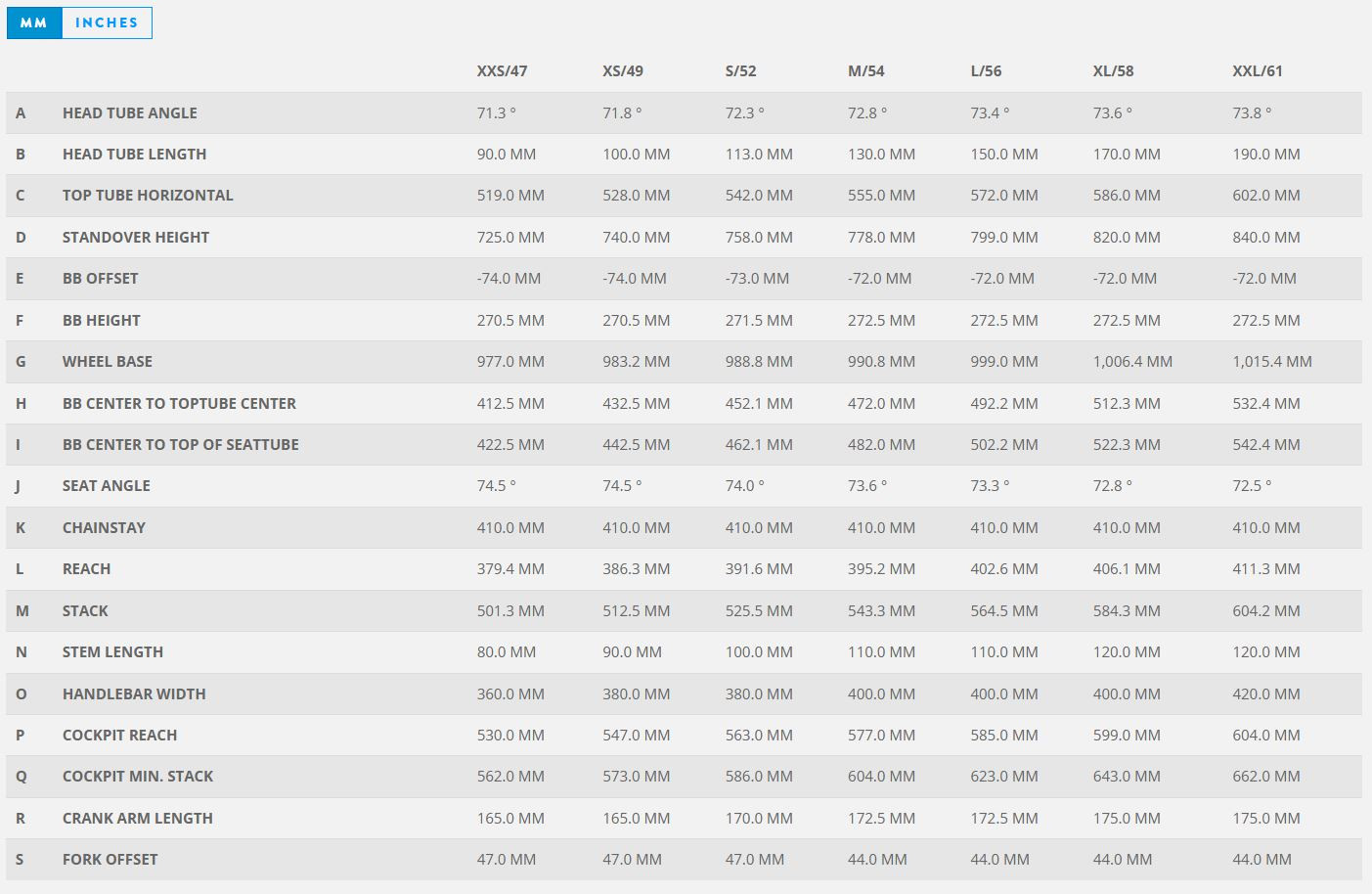This screenshot has height=894, width=1372.
Task: Select the STACK row label
Action: tap(85, 611)
